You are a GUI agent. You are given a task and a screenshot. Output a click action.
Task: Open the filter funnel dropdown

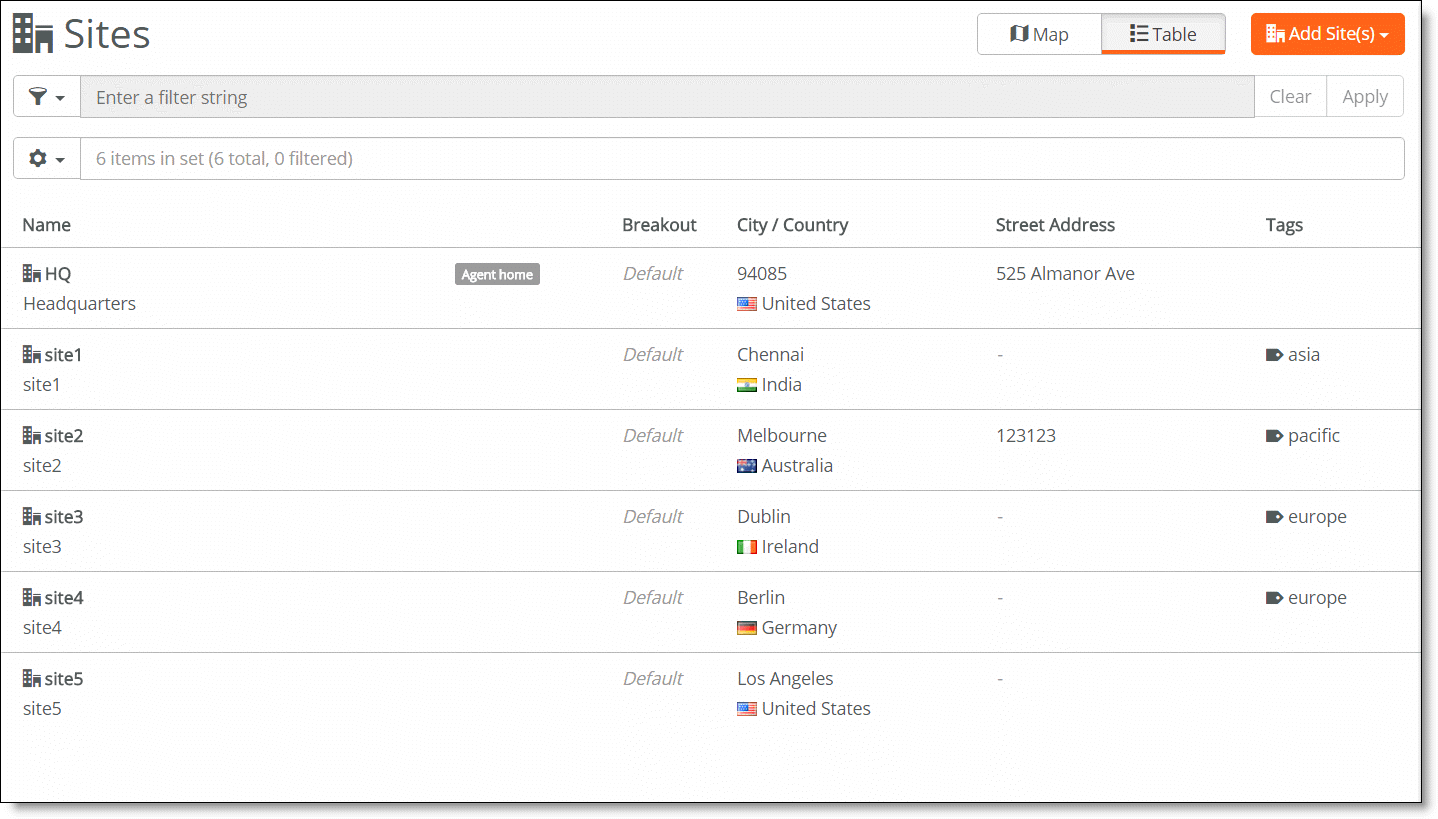tap(47, 97)
